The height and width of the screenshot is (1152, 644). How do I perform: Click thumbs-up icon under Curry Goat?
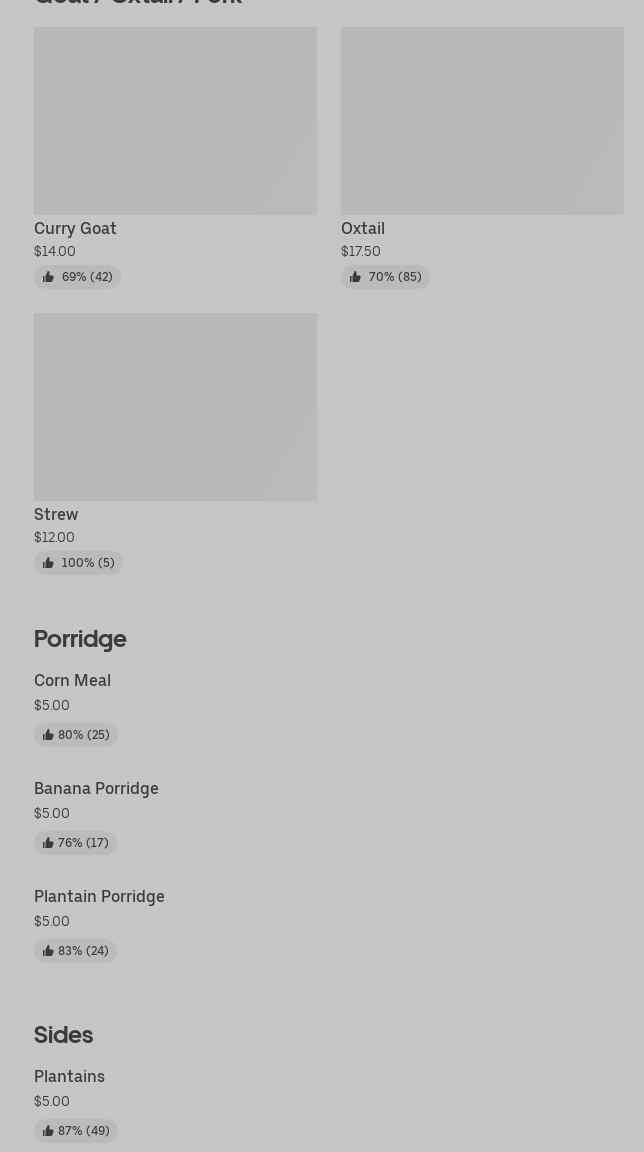(48, 277)
